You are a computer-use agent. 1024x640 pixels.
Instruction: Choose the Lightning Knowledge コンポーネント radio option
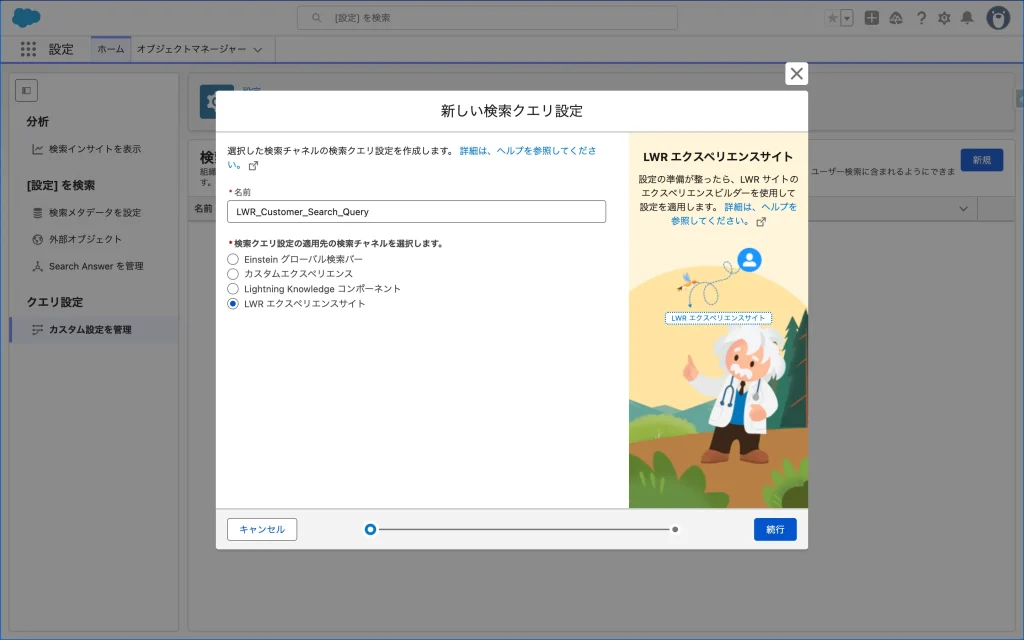pos(233,289)
